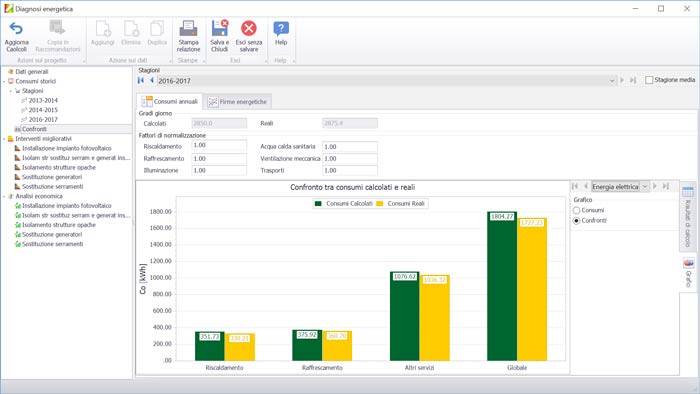Expand Azione sui dati group launcher
This screenshot has width=700, height=394.
click(170, 61)
